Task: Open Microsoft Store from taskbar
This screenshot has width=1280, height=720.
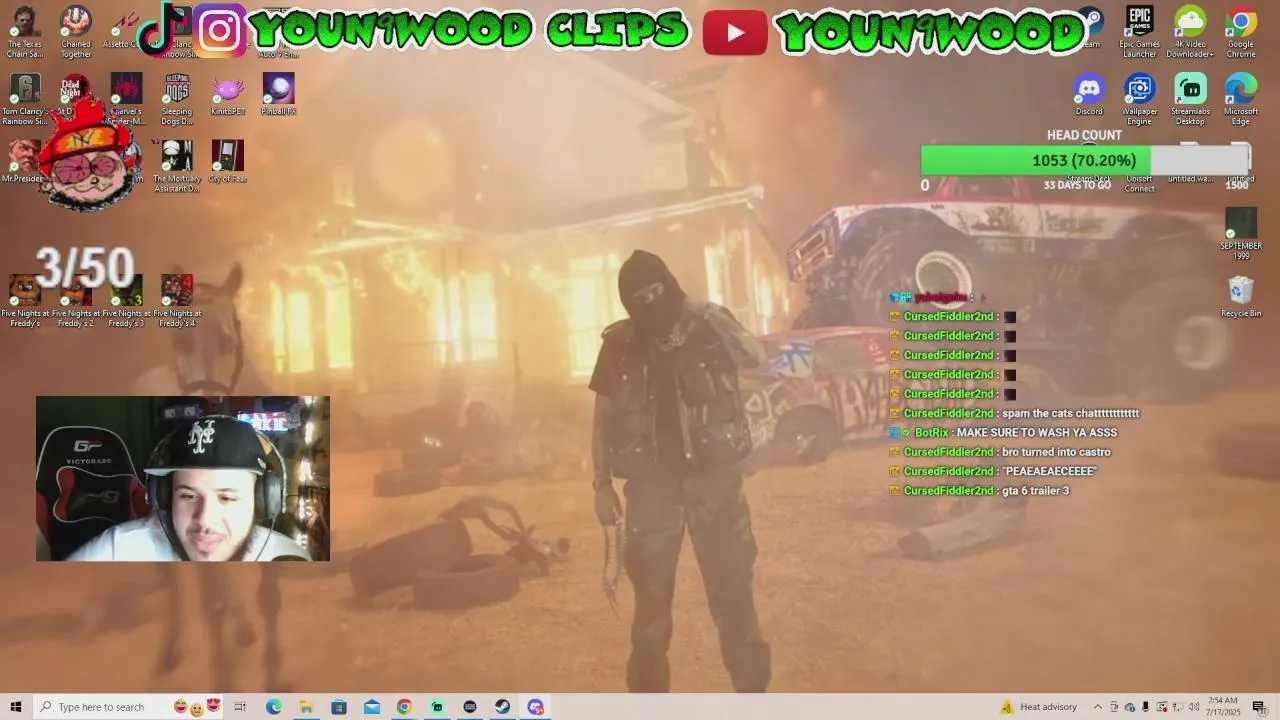Action: [339, 707]
